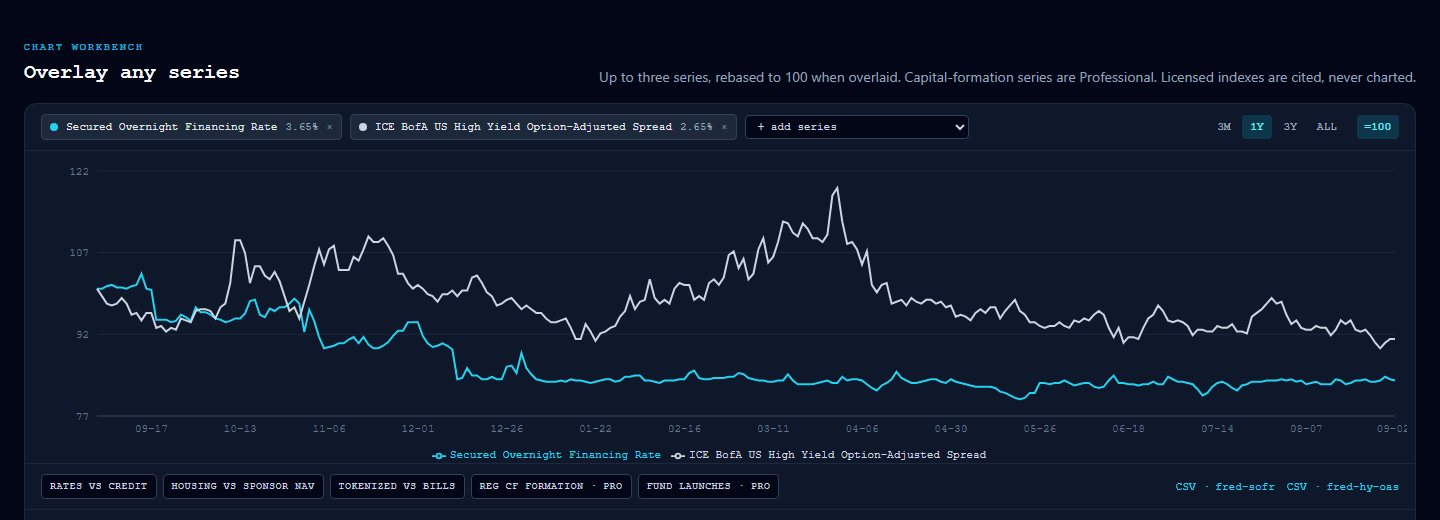Click the 107 y-axis label
The width and height of the screenshot is (1440, 520).
click(x=79, y=253)
